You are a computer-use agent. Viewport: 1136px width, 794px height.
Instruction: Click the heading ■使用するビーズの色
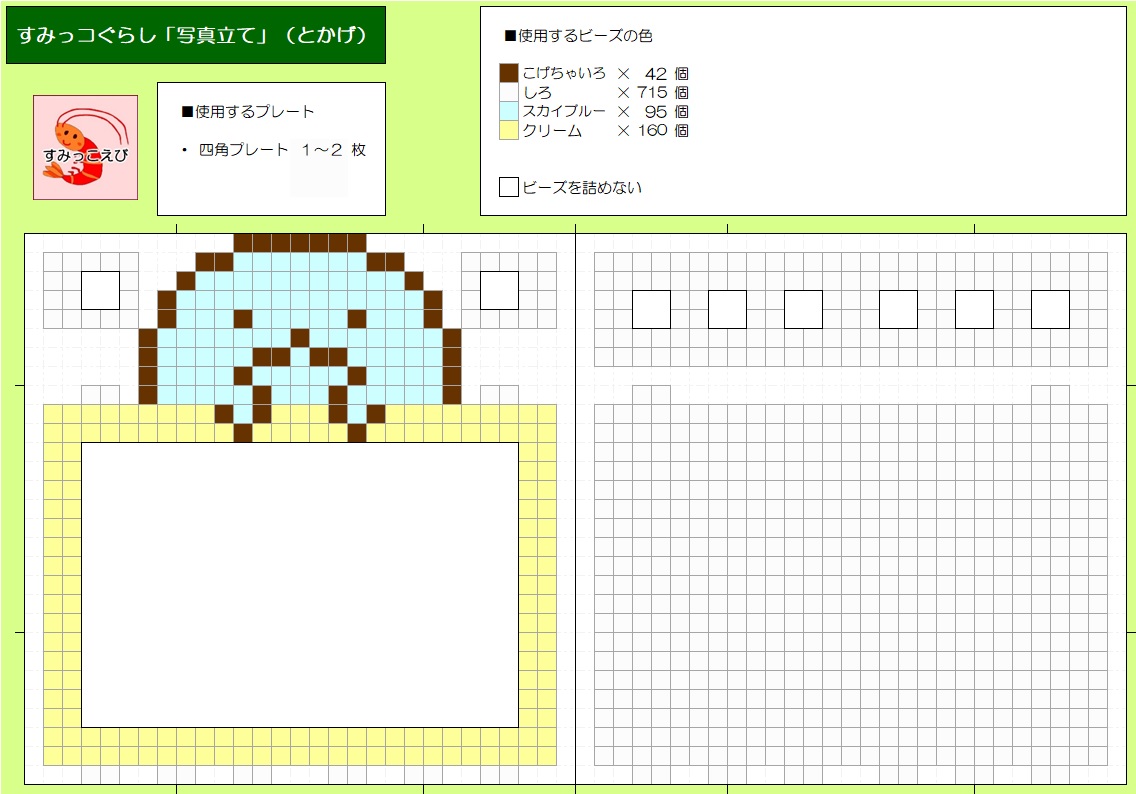578,35
